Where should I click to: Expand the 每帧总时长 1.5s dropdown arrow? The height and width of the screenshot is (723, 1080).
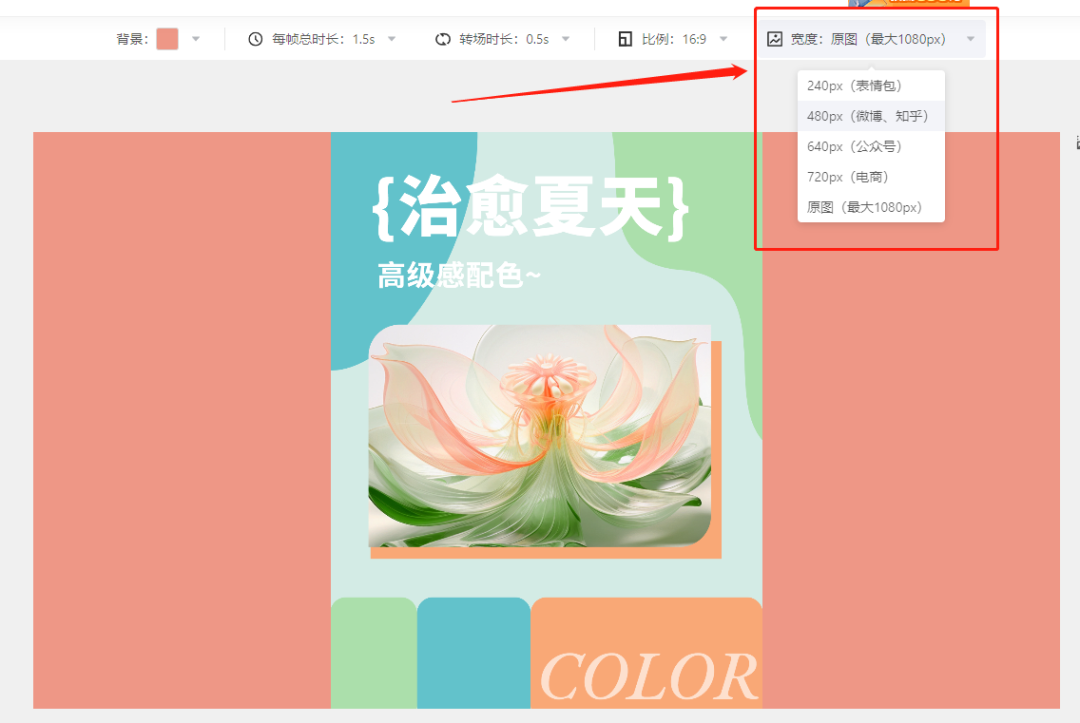391,39
